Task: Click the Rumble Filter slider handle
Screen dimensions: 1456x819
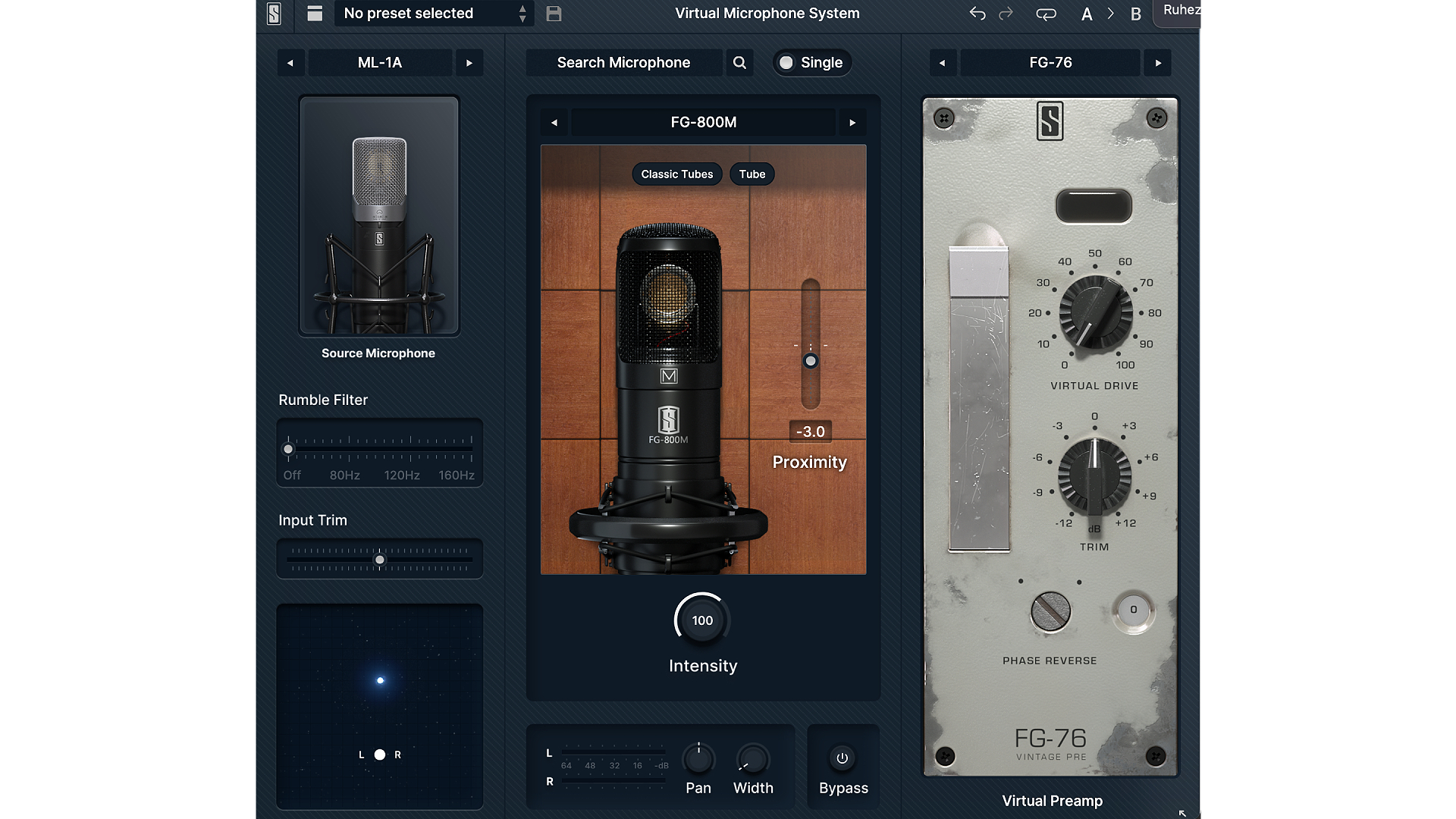Action: (x=288, y=449)
